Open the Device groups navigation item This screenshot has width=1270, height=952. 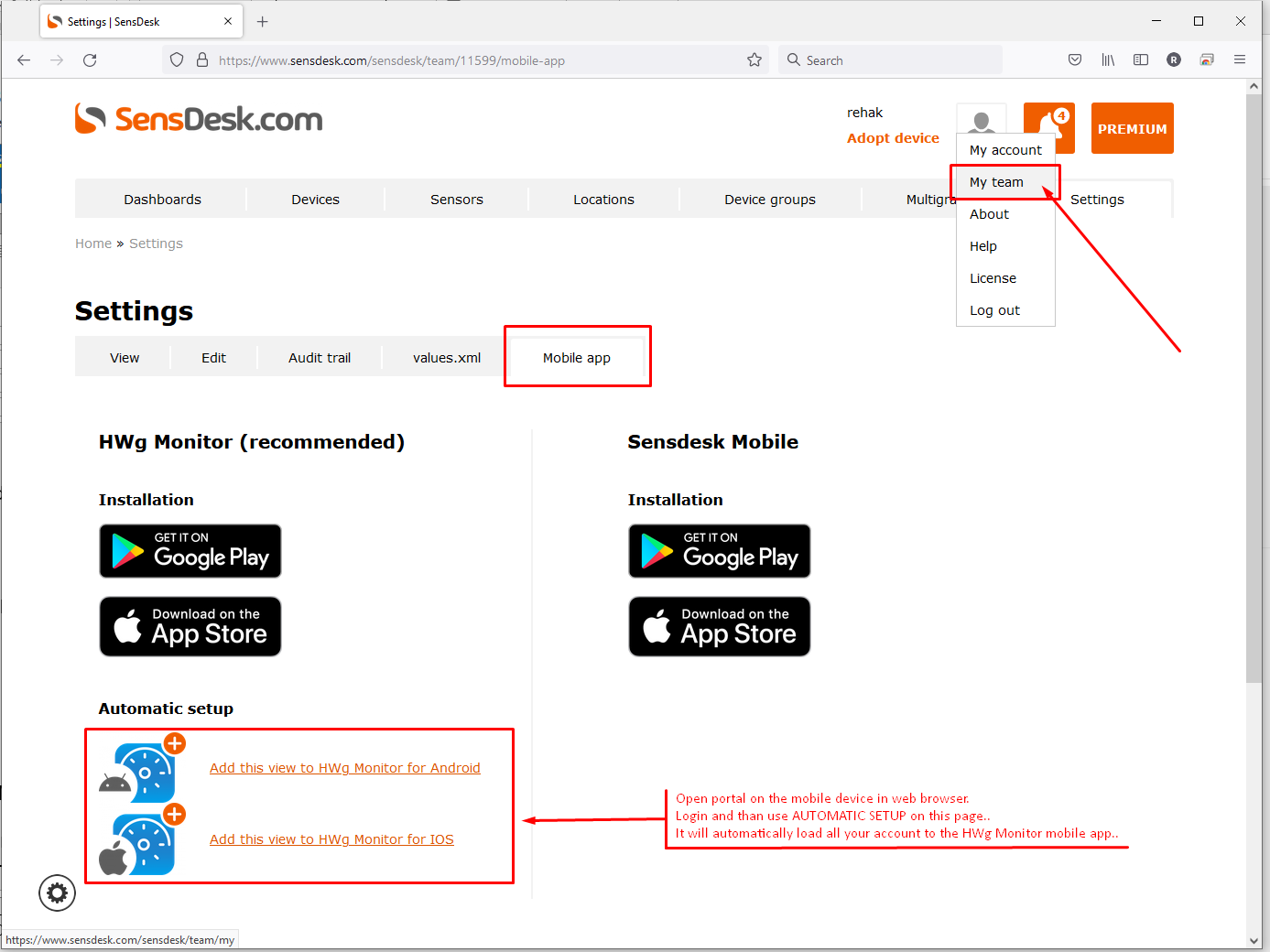(770, 200)
